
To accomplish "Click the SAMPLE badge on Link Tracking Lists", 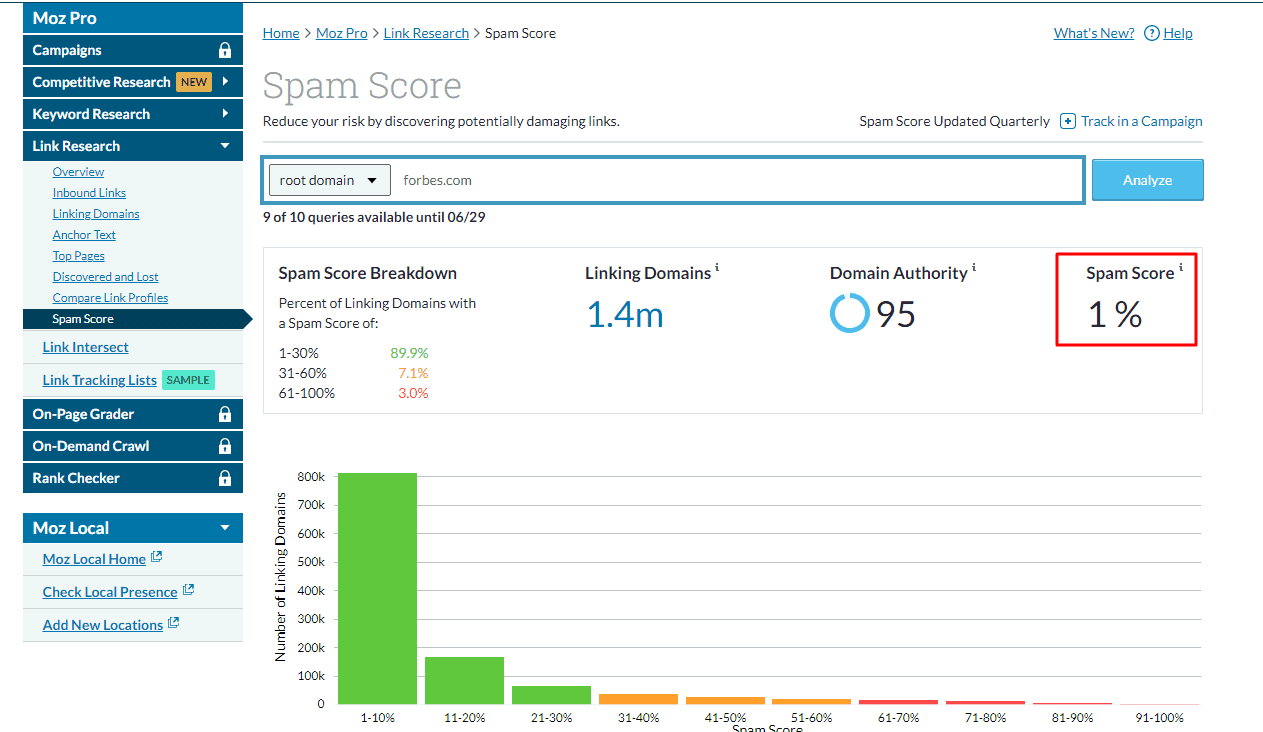I will click(188, 380).
